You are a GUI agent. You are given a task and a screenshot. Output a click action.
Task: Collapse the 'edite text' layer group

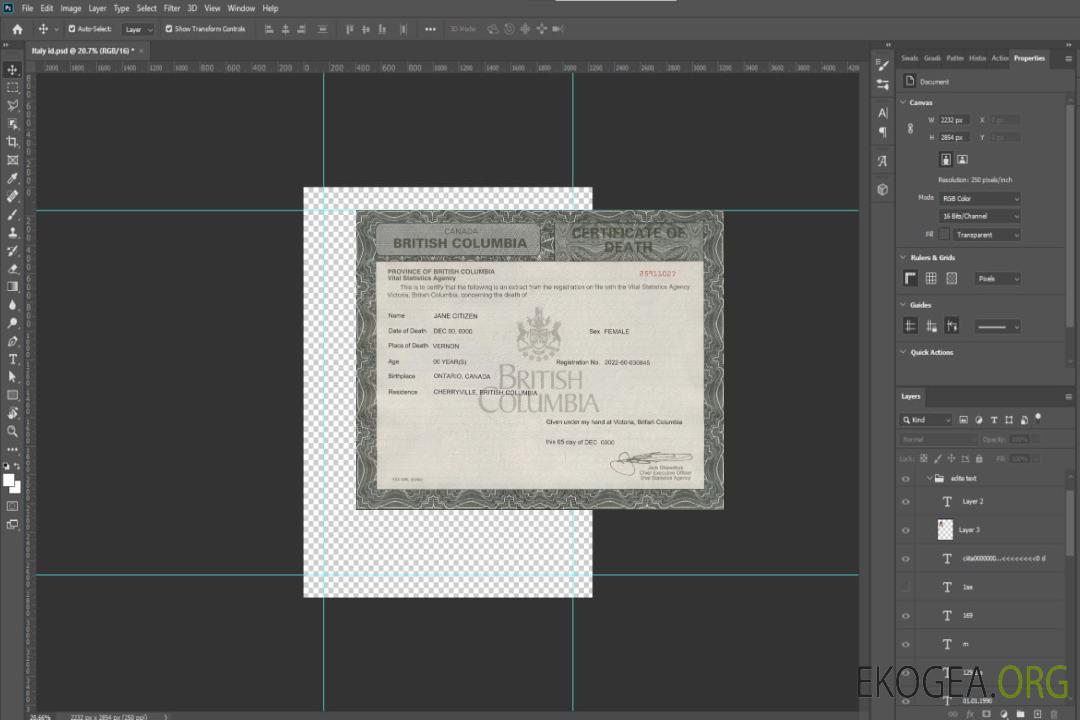point(929,478)
